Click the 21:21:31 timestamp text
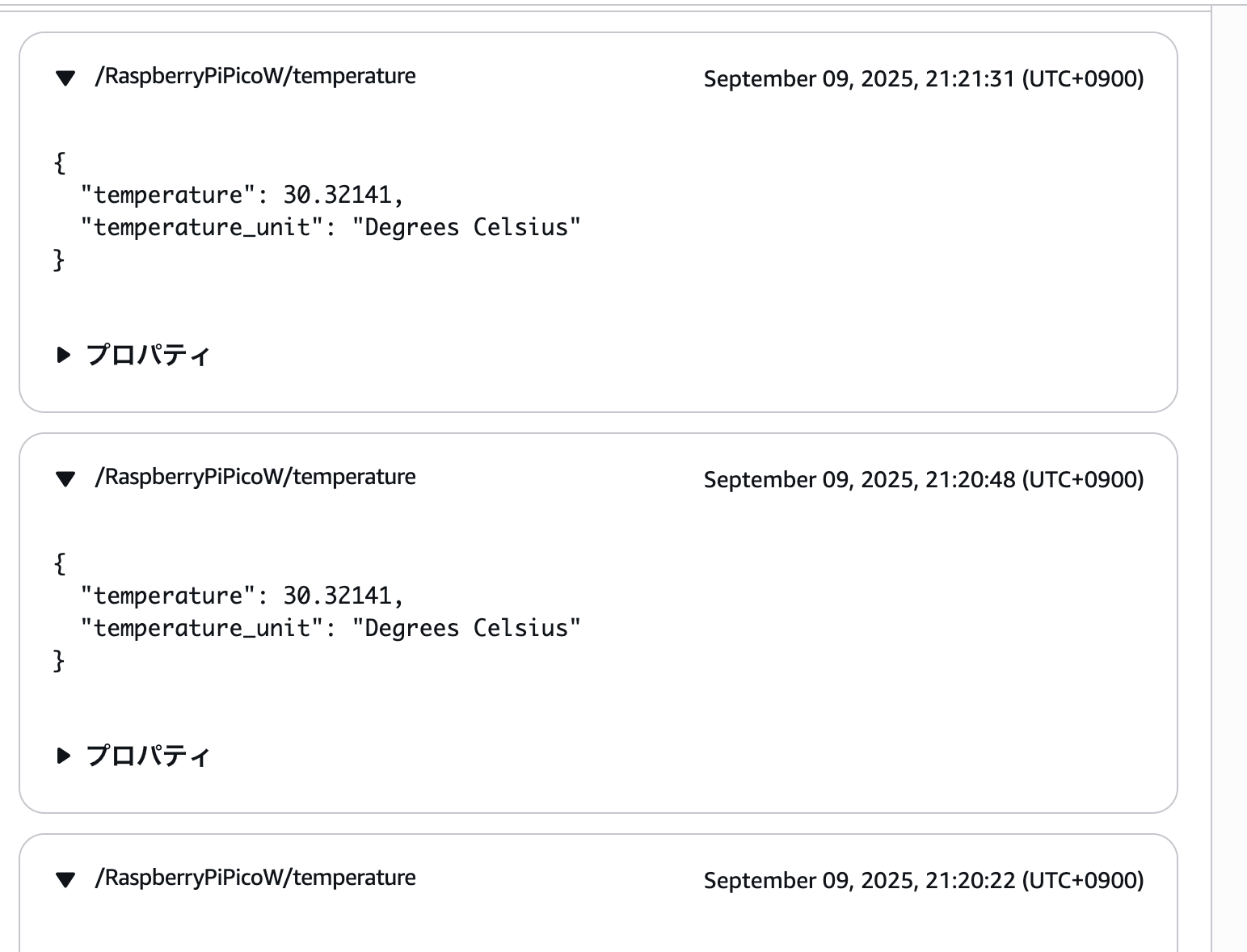The image size is (1247, 952). coord(923,79)
